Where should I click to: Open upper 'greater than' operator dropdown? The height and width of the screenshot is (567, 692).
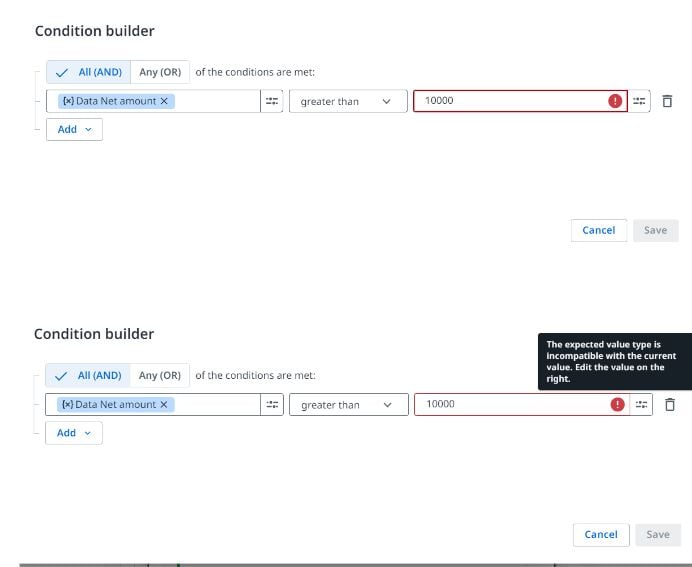348,101
